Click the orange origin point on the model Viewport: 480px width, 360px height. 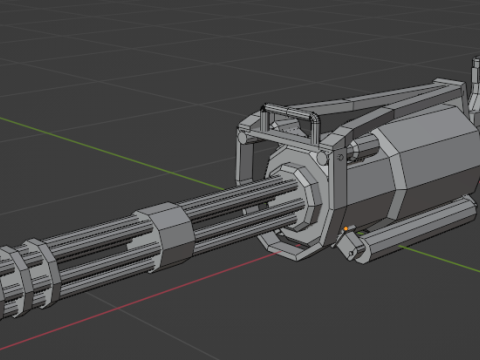pyautogui.click(x=346, y=228)
